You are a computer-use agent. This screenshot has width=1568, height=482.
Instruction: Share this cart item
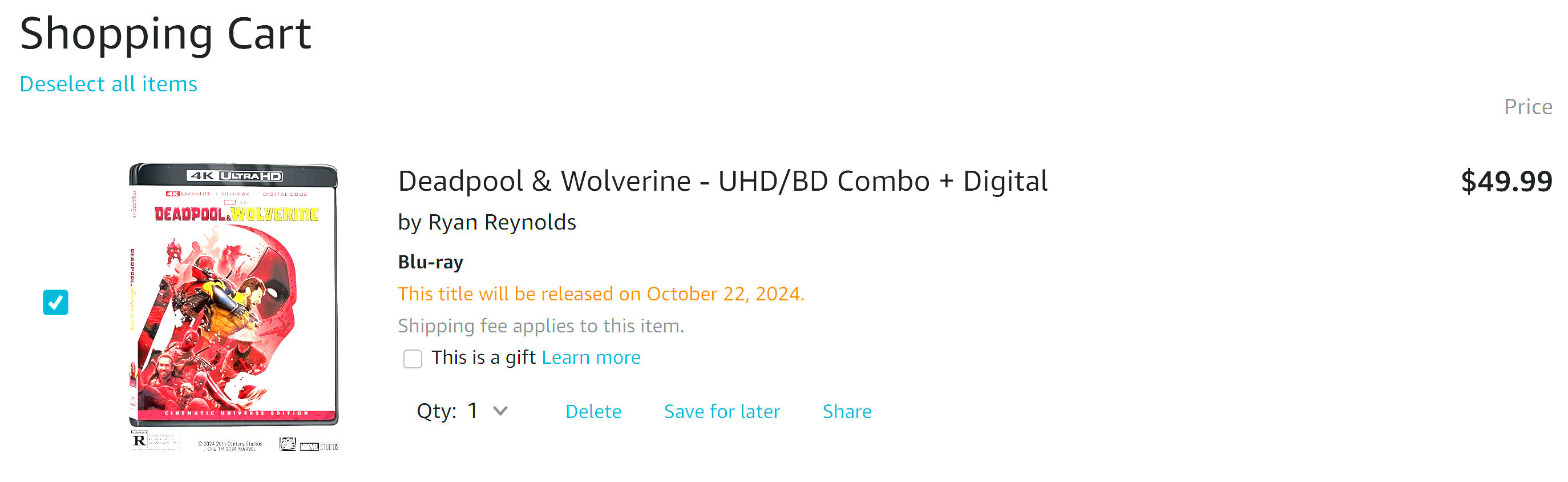[x=847, y=411]
